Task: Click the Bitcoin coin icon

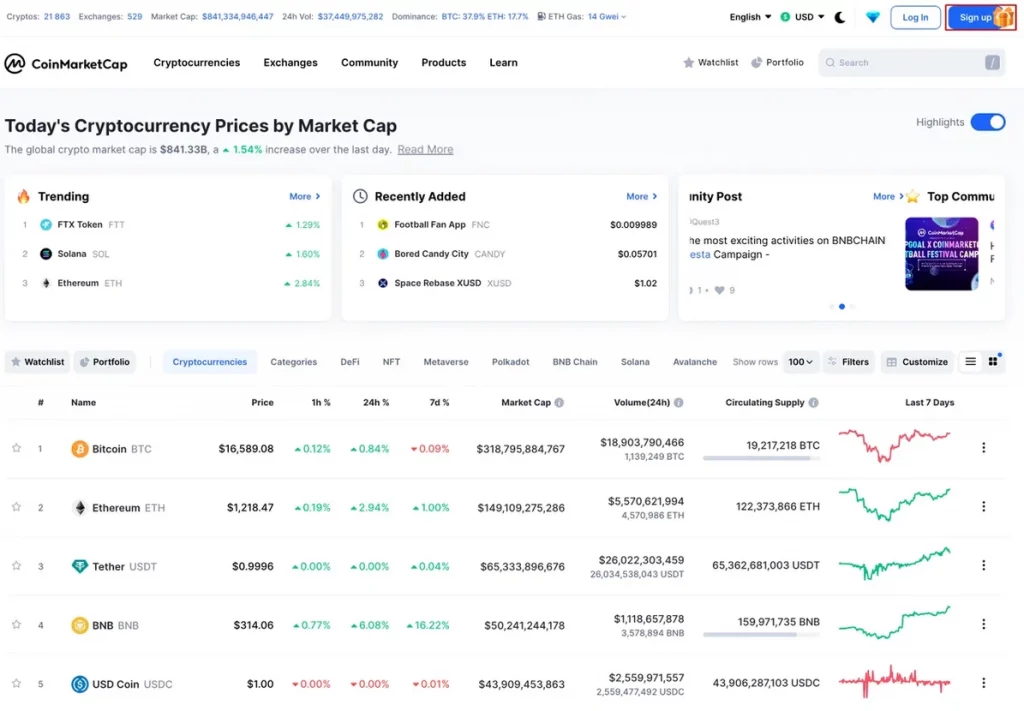Action: click(80, 449)
